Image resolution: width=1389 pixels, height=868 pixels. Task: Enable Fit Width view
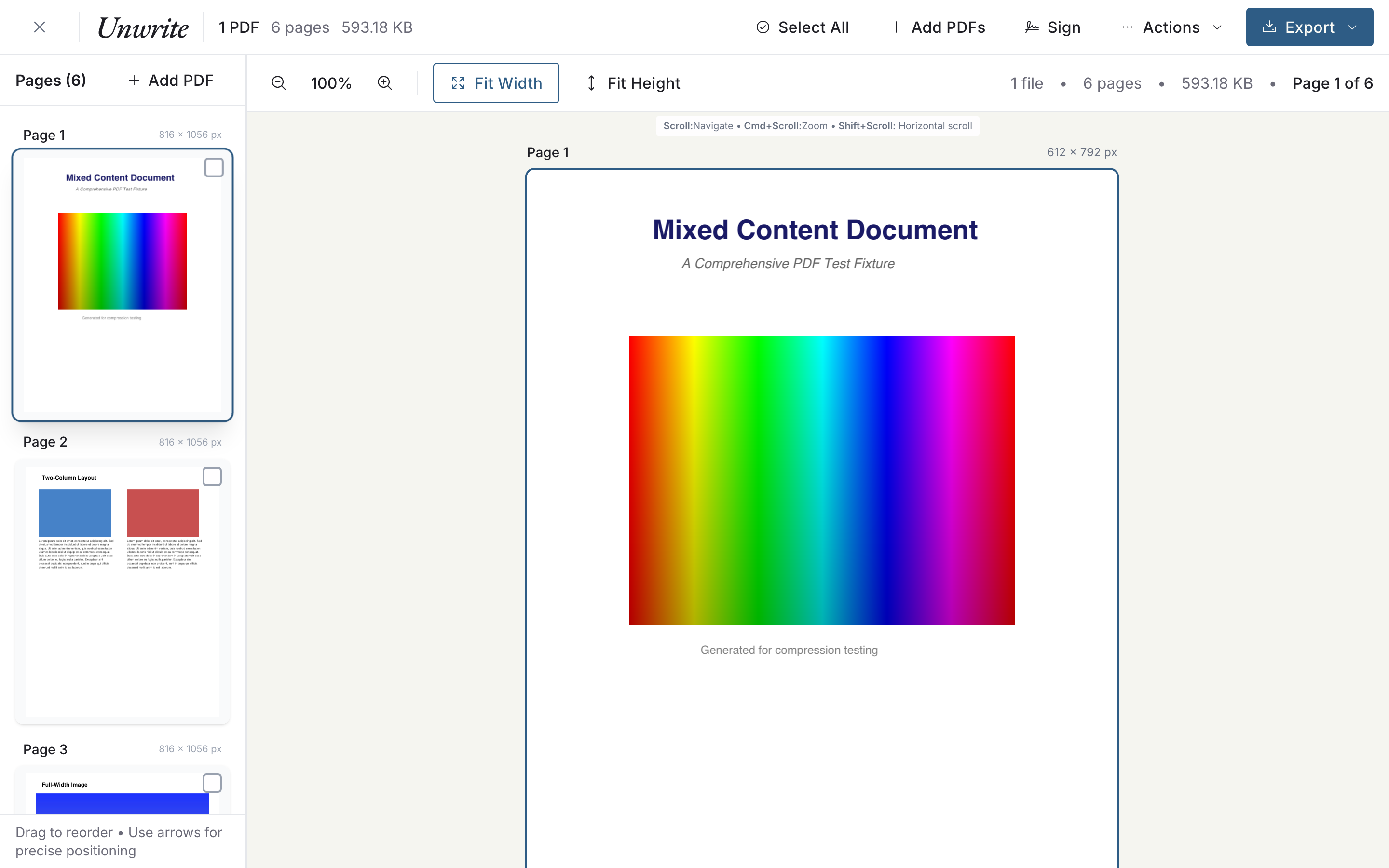point(496,83)
